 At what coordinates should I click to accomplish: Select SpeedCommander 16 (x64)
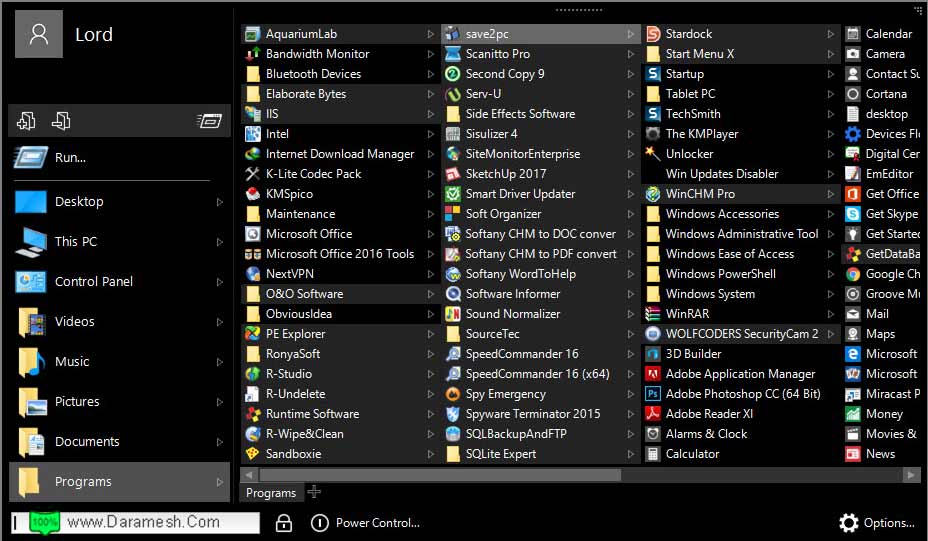[x=540, y=374]
